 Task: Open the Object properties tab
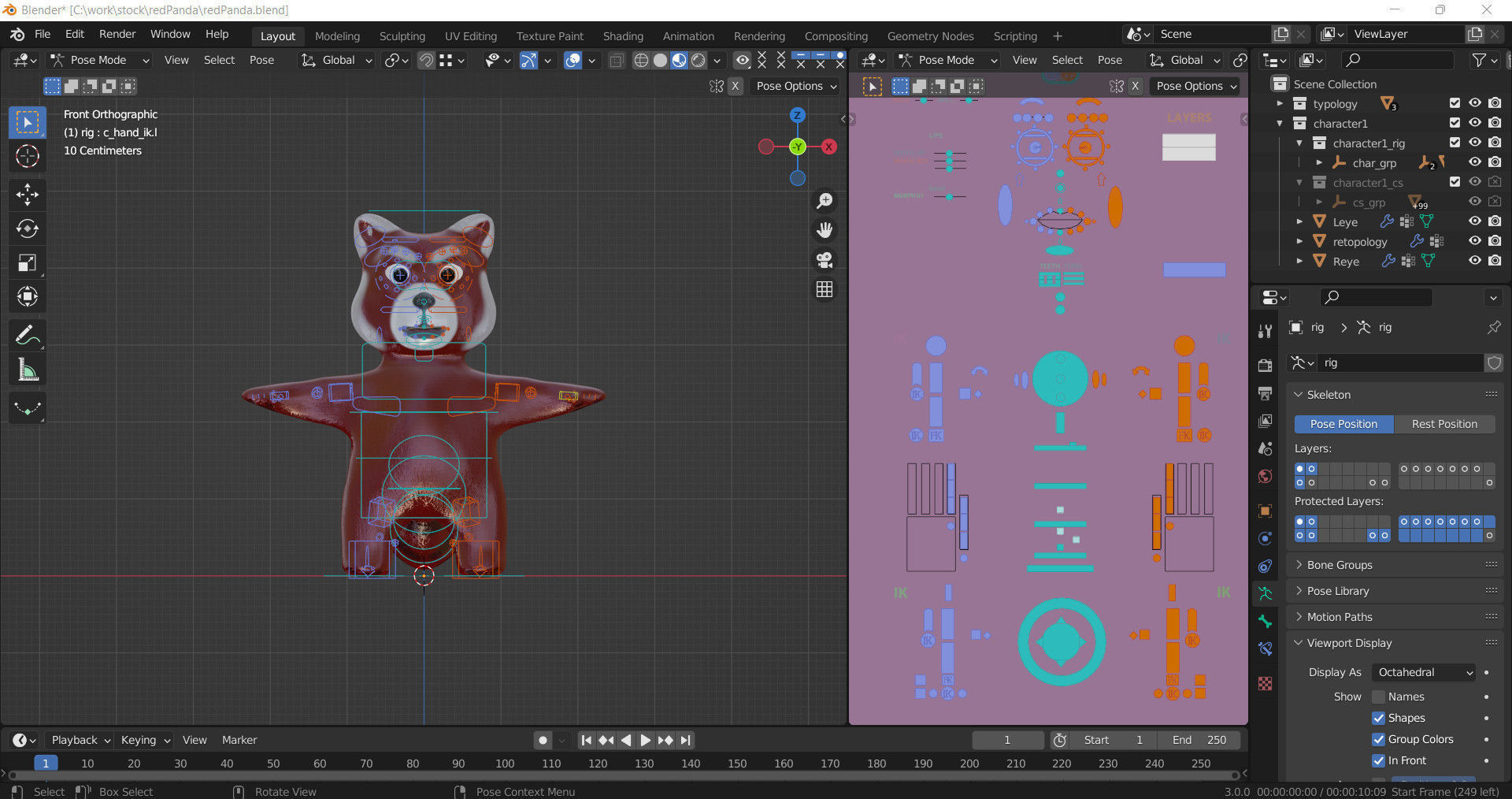click(1266, 511)
